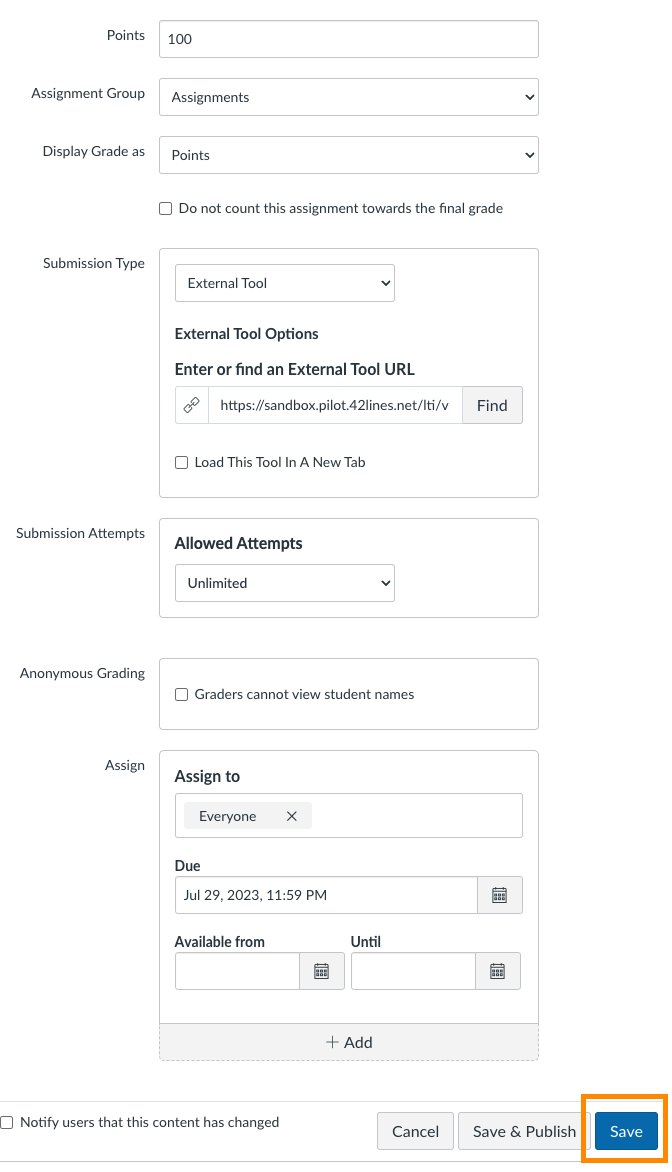The height and width of the screenshot is (1172, 672).
Task: Click the link icon beside the External Tool URL
Action: pyautogui.click(x=191, y=405)
